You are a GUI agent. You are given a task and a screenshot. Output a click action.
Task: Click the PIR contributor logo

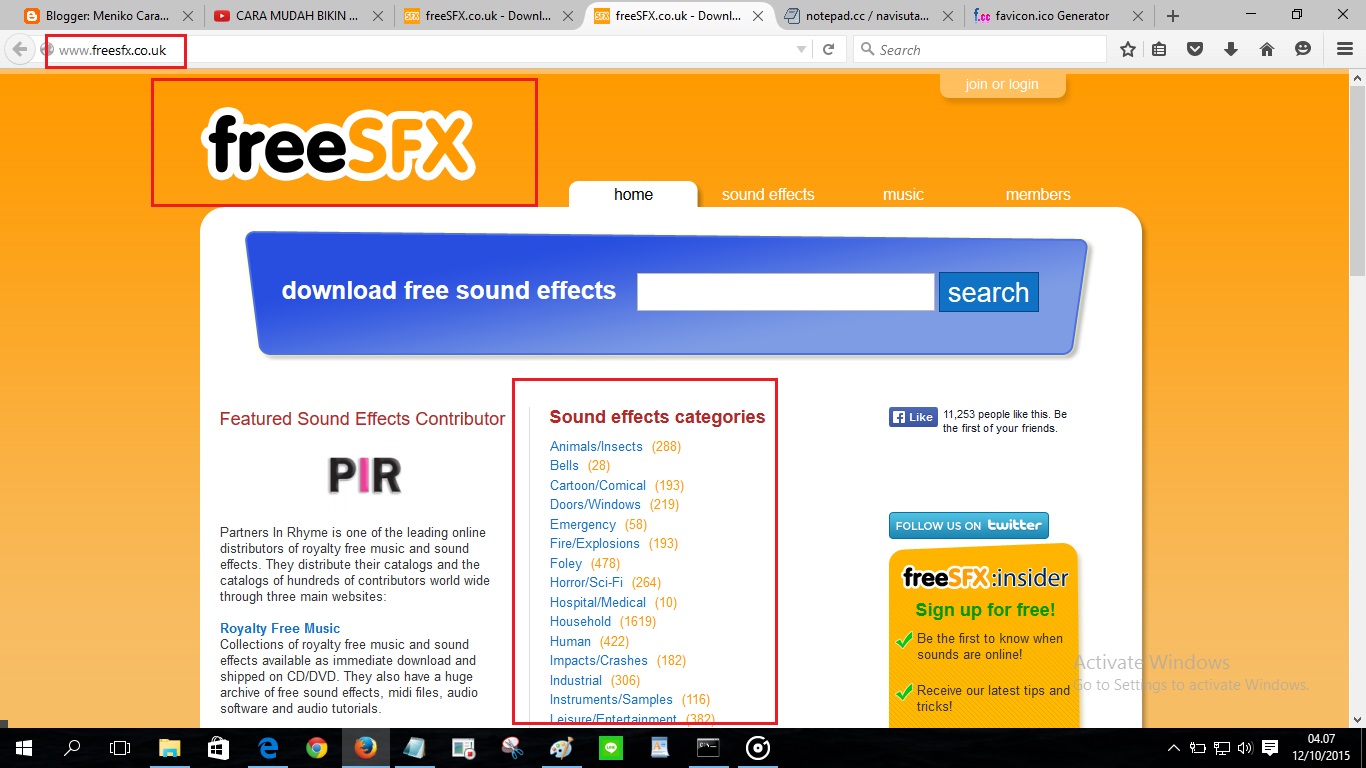point(364,476)
